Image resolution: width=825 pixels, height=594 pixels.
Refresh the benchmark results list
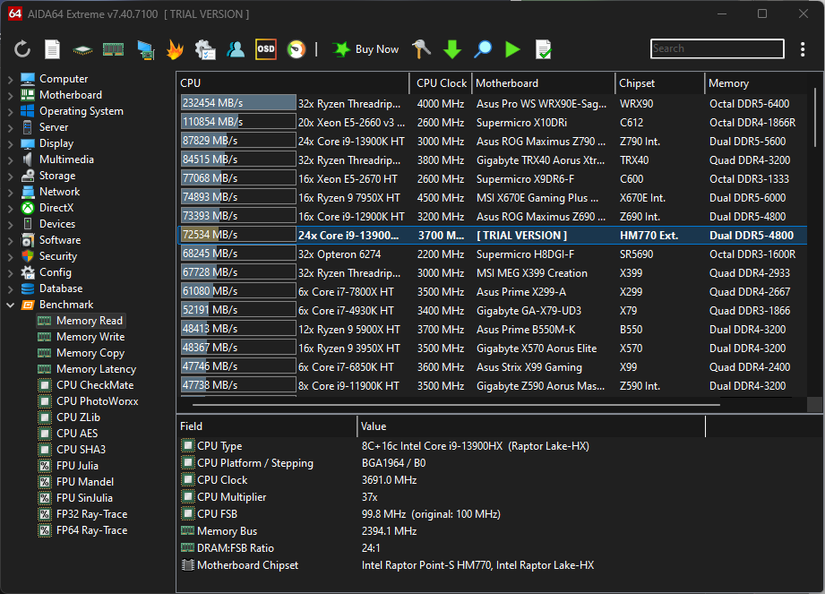(x=22, y=49)
